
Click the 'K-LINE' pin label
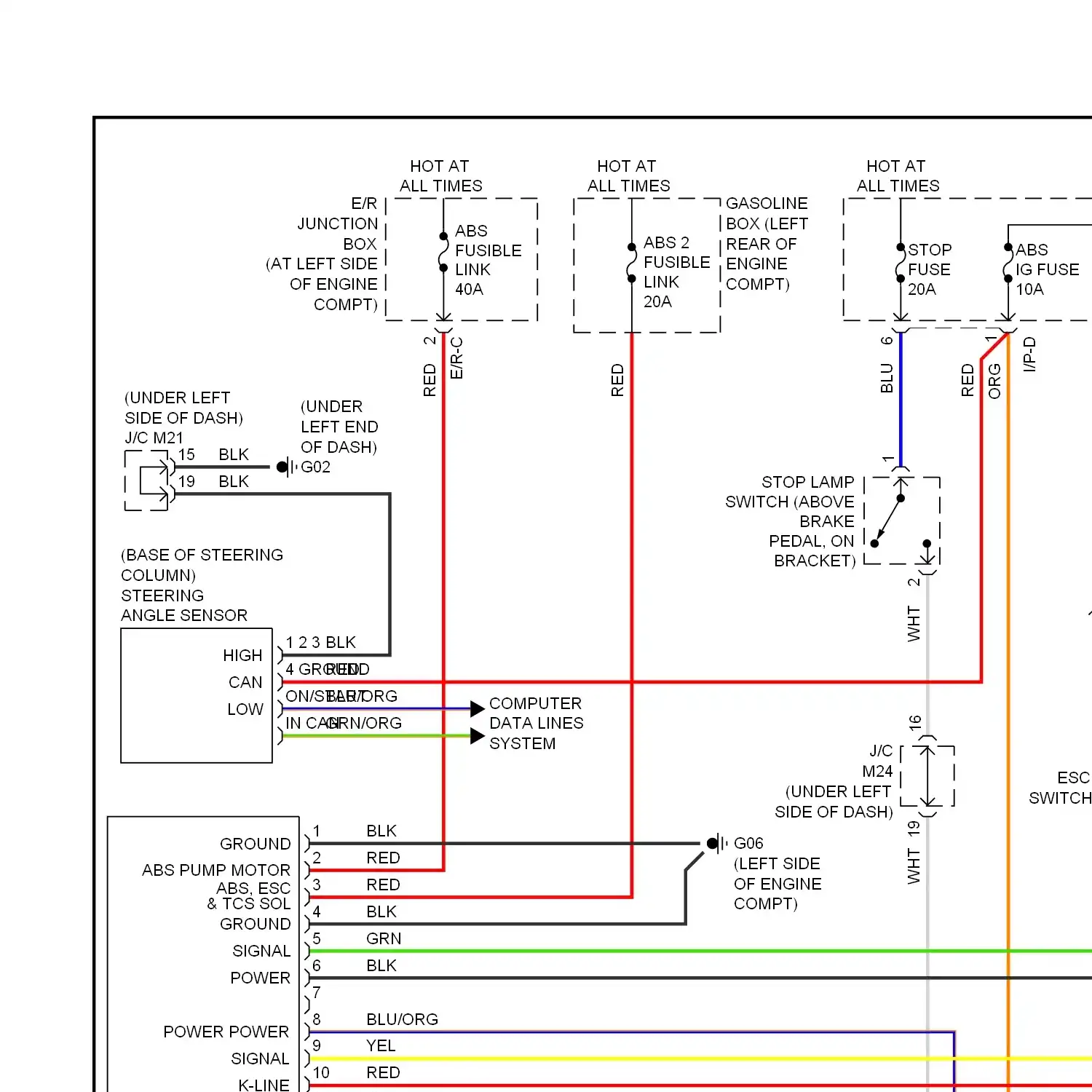click(x=264, y=1085)
